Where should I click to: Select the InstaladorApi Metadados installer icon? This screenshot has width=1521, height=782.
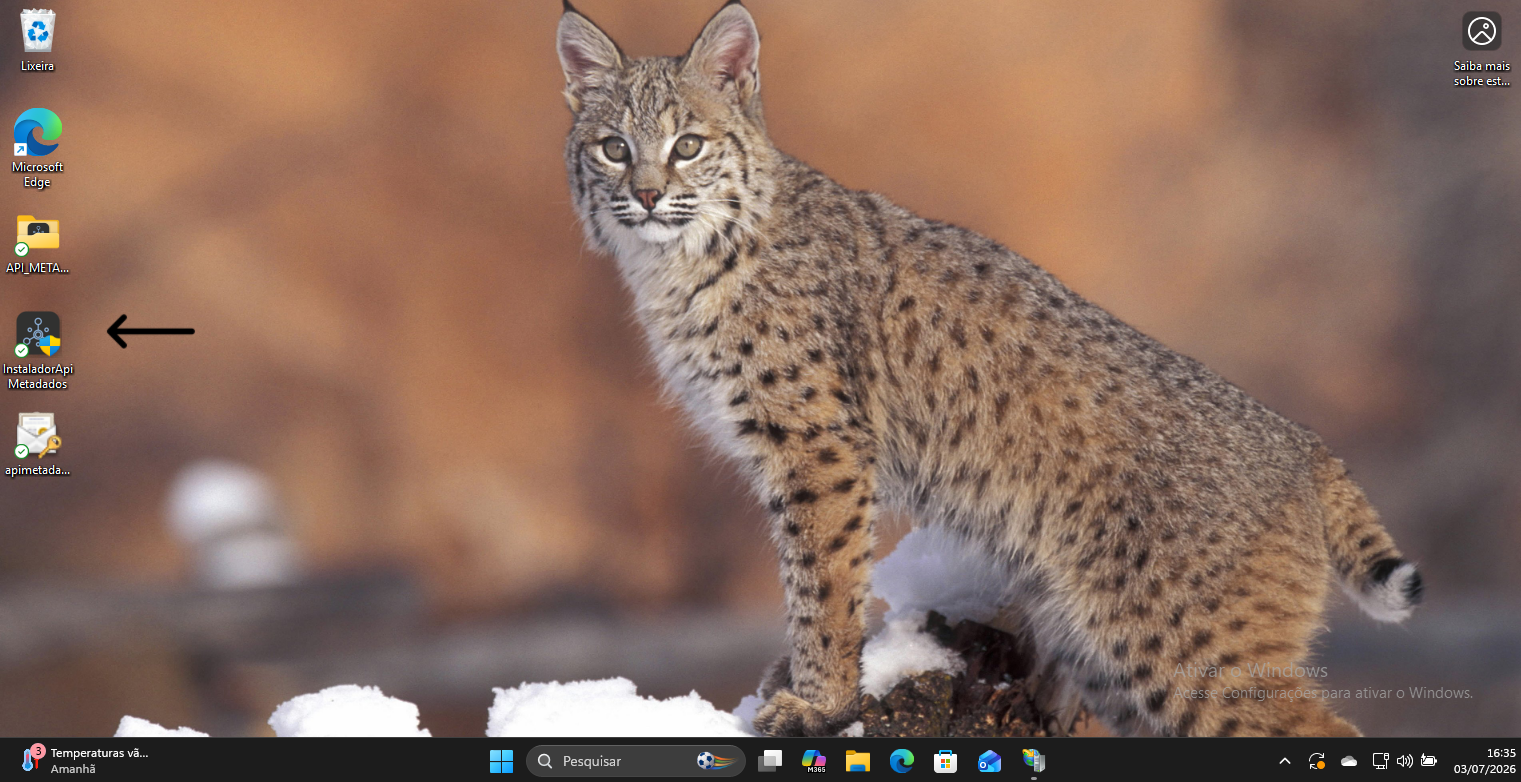[x=38, y=350]
